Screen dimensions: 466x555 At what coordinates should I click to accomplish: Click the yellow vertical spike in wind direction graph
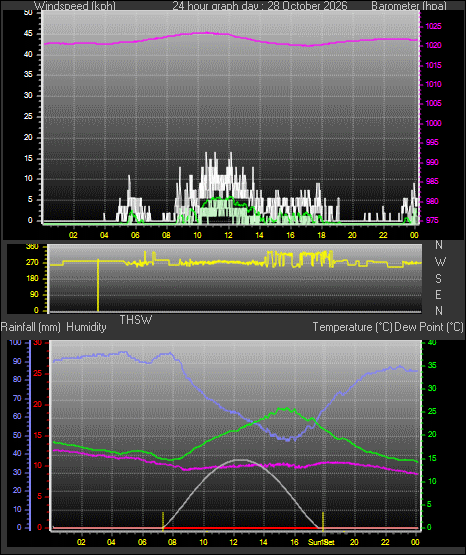(x=98, y=285)
